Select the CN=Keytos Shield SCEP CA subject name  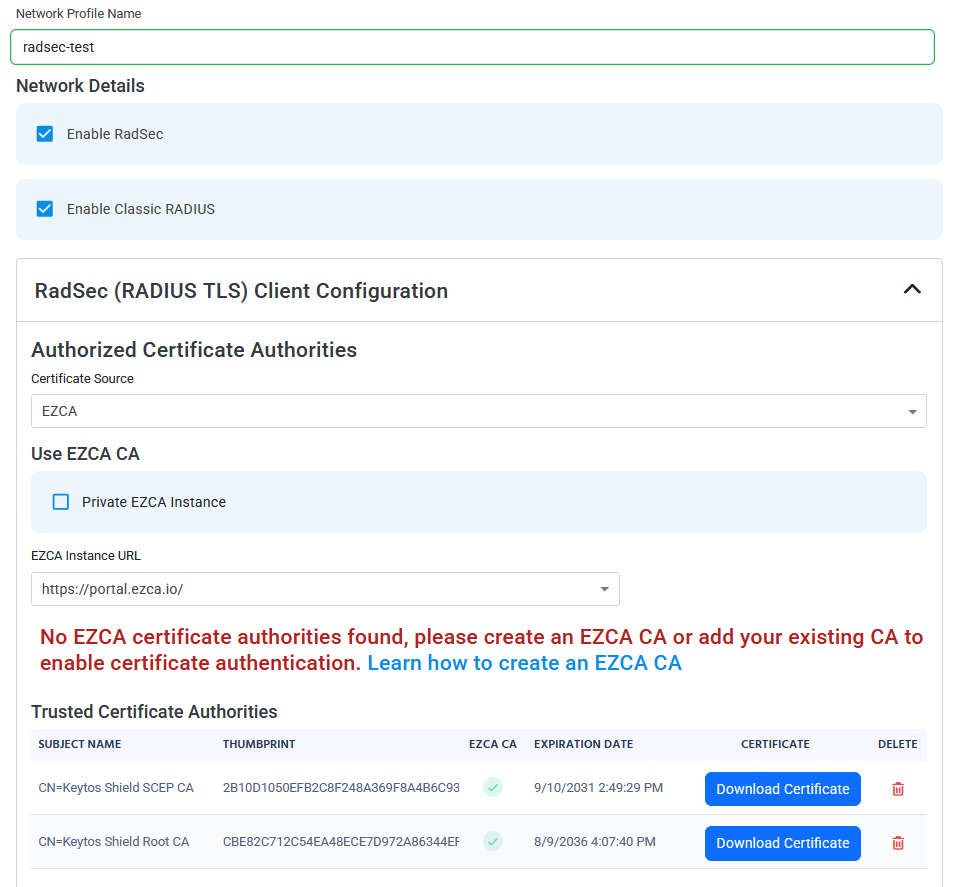tap(116, 788)
